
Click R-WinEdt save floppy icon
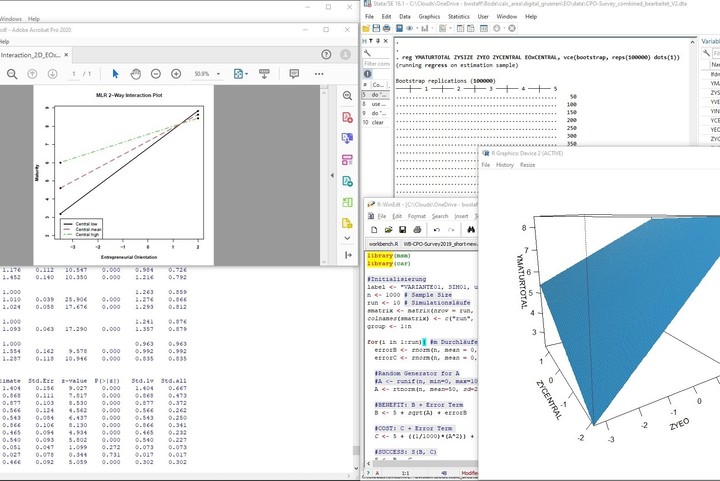(x=402, y=229)
